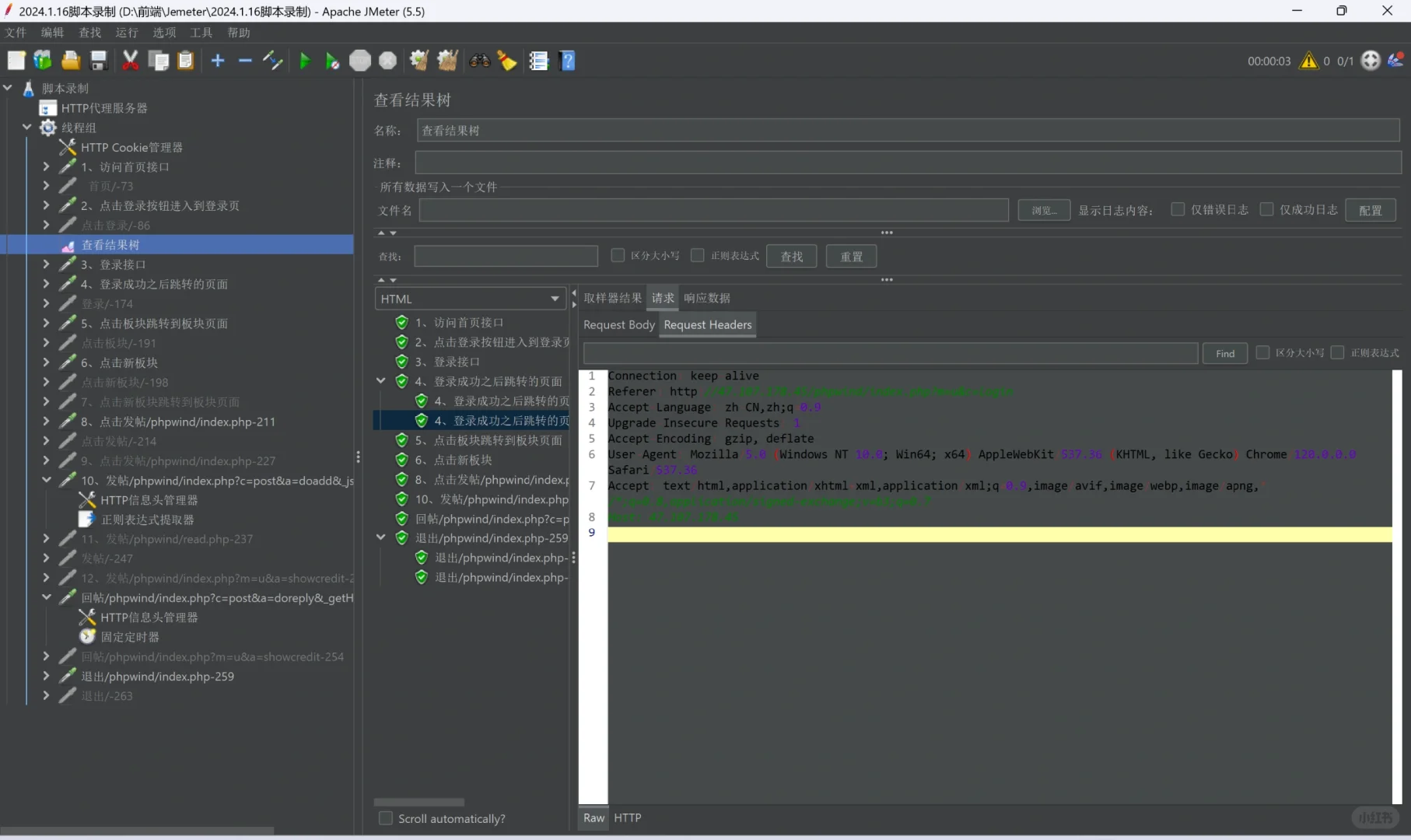Open the HTML renderer dropdown
Image resolution: width=1411 pixels, height=840 pixels.
pos(470,299)
